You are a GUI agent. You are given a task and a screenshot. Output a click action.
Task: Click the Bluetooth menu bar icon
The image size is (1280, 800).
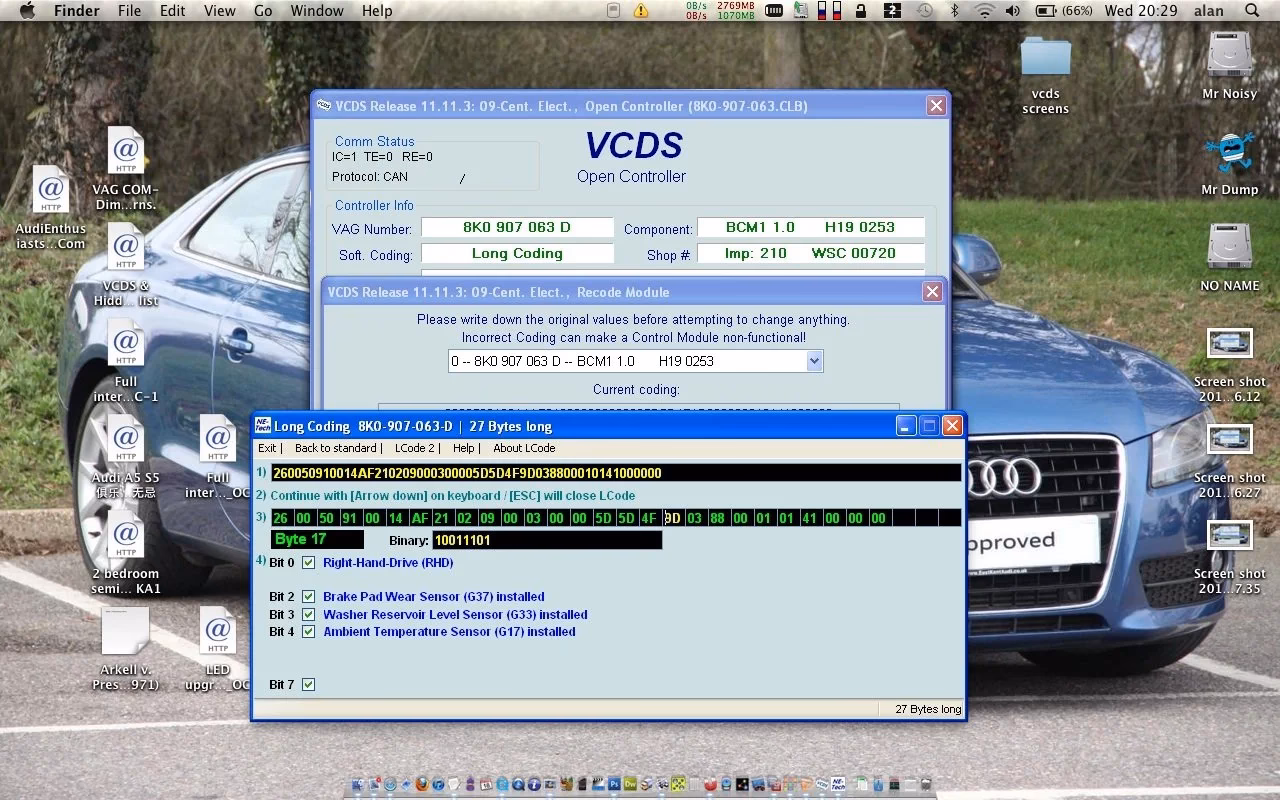coord(955,11)
